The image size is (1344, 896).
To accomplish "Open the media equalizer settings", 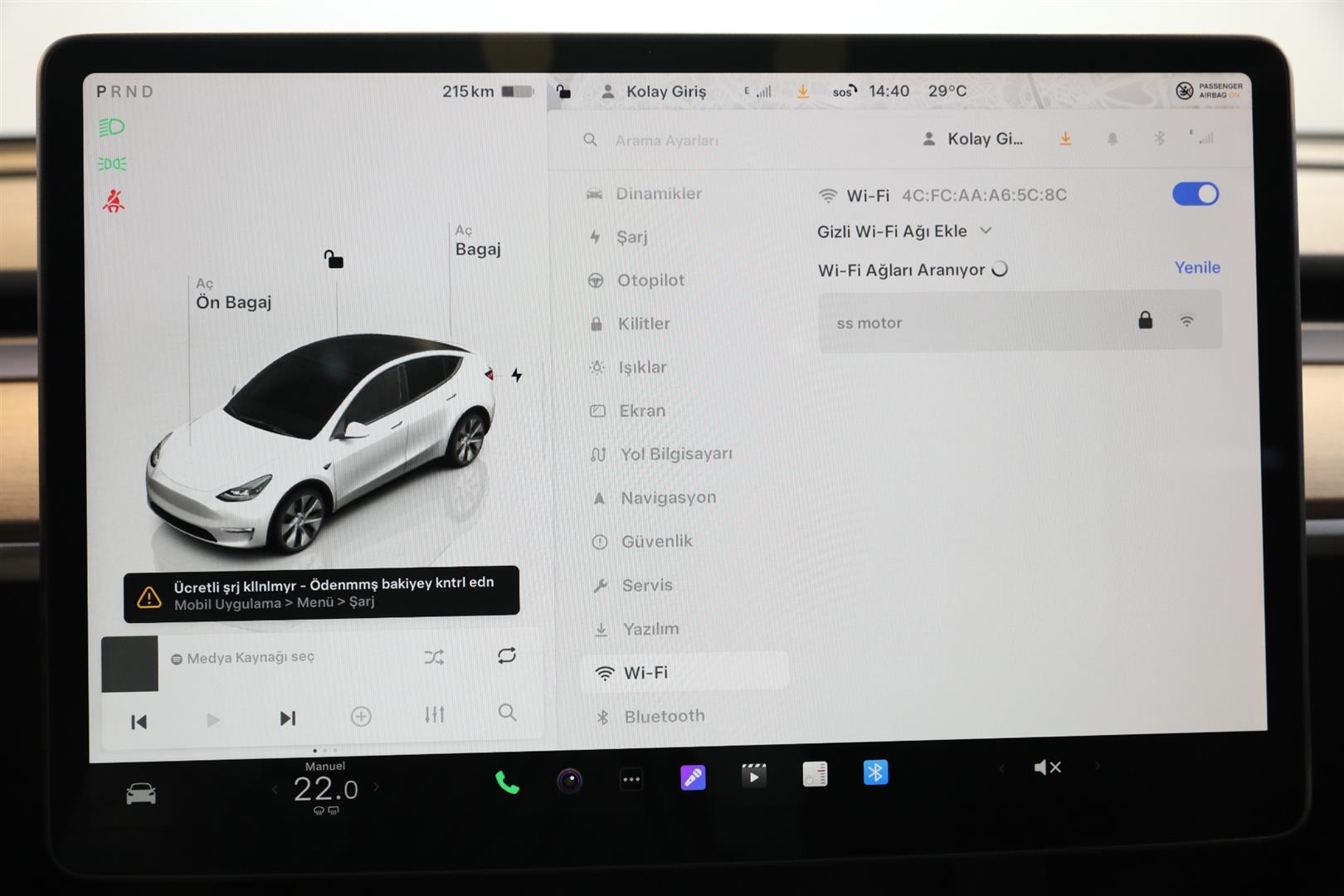I will pos(434,714).
